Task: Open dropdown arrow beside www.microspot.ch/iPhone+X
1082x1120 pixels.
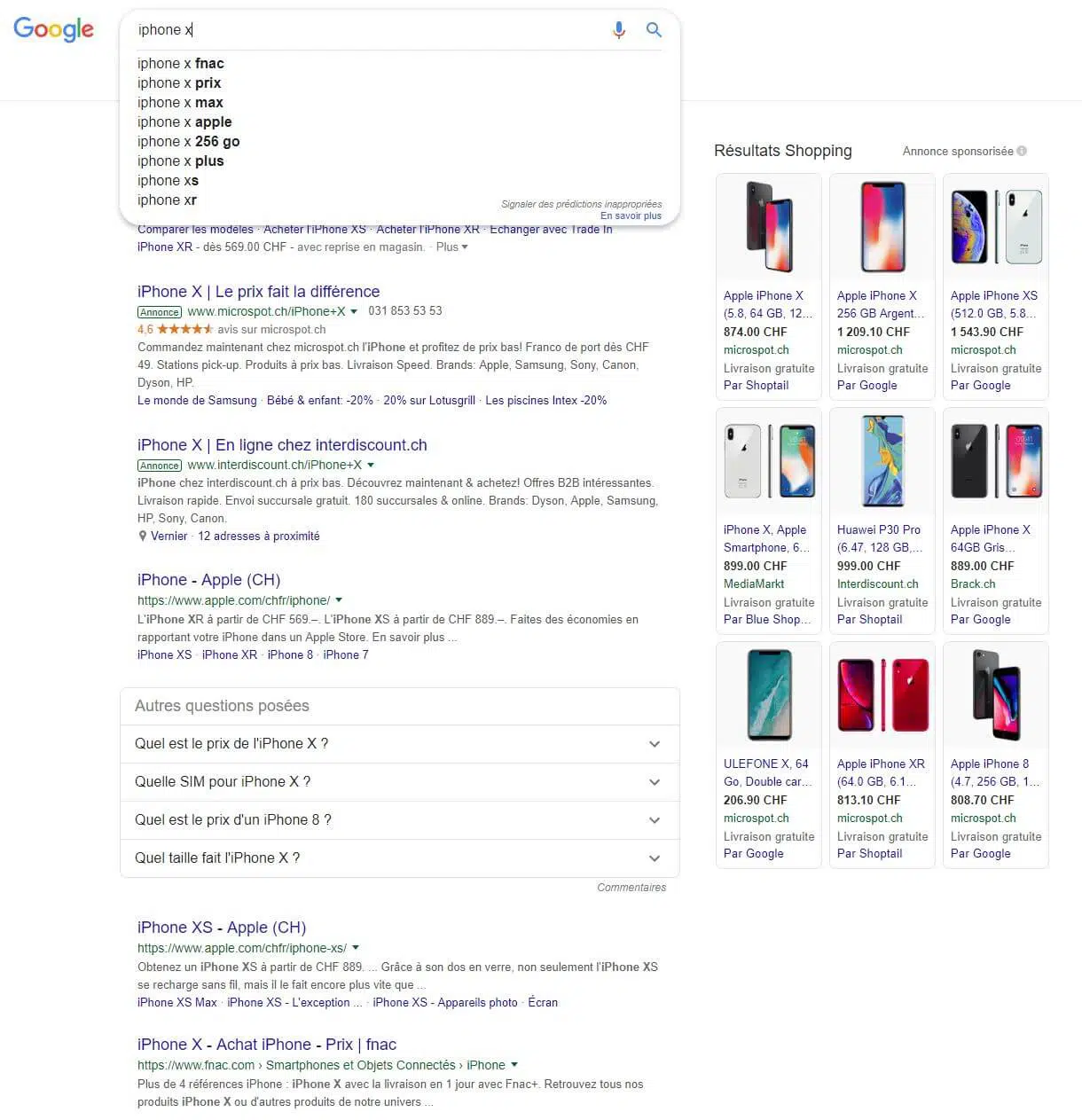Action: [x=354, y=312]
